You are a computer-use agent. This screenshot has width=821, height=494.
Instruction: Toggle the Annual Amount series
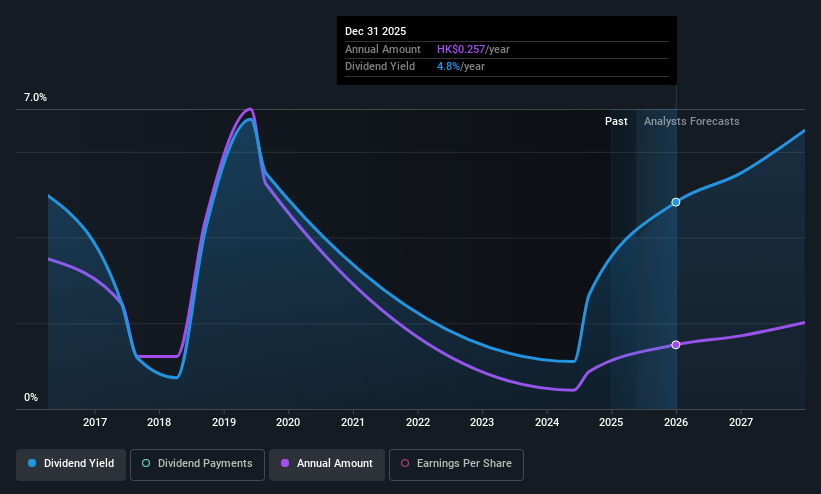click(x=327, y=464)
